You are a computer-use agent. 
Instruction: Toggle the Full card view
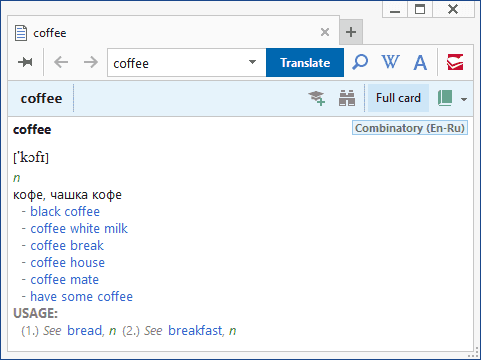398,98
